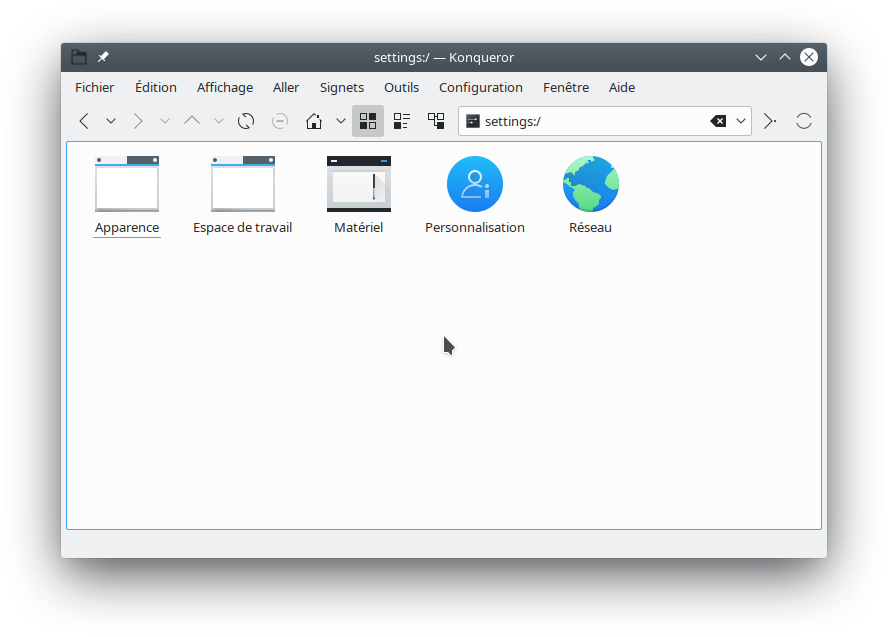Switch to icons view mode
Screen dimensions: 888x637
click(x=368, y=121)
